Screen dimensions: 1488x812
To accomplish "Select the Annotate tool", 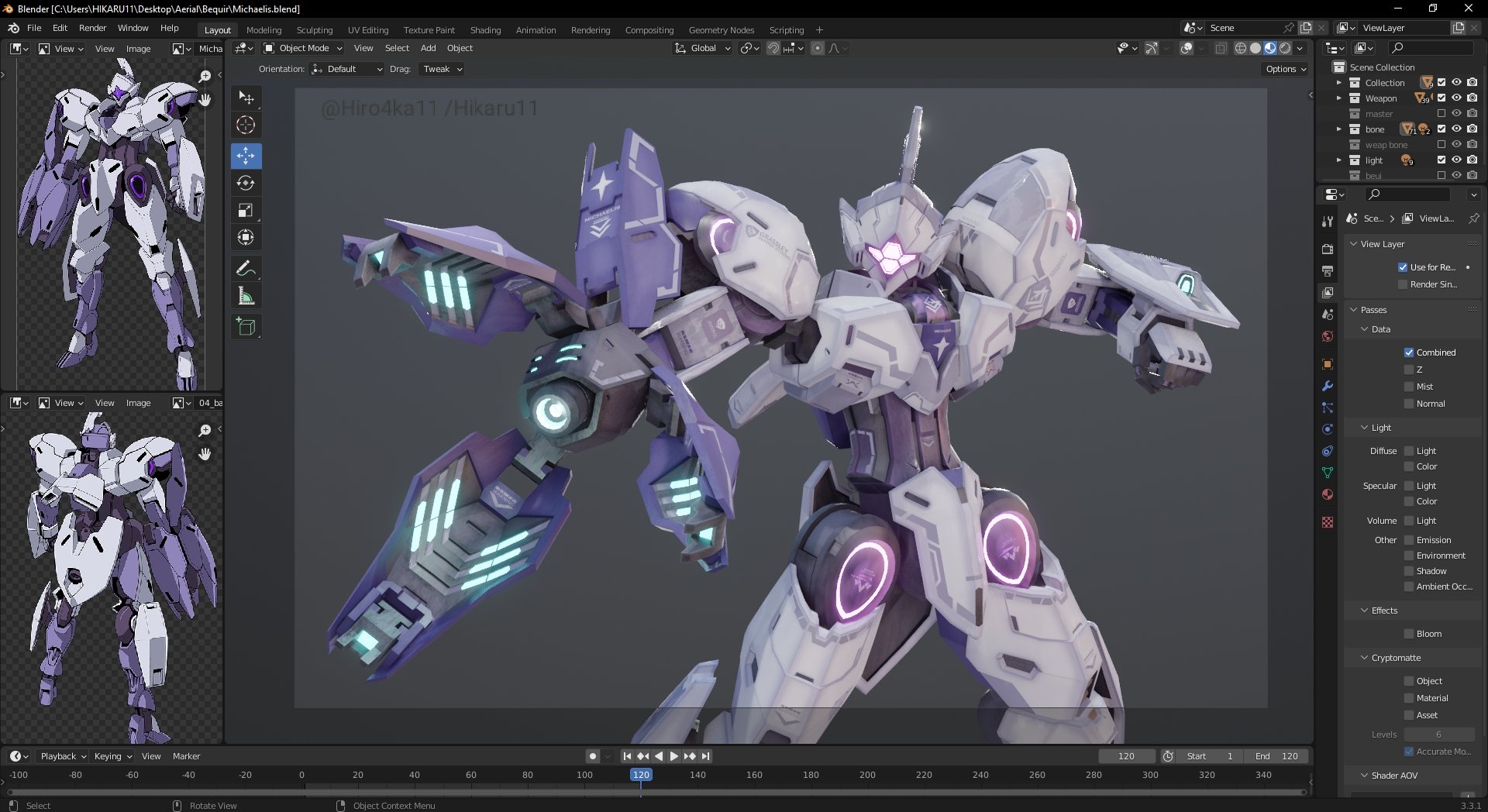I will pyautogui.click(x=246, y=269).
